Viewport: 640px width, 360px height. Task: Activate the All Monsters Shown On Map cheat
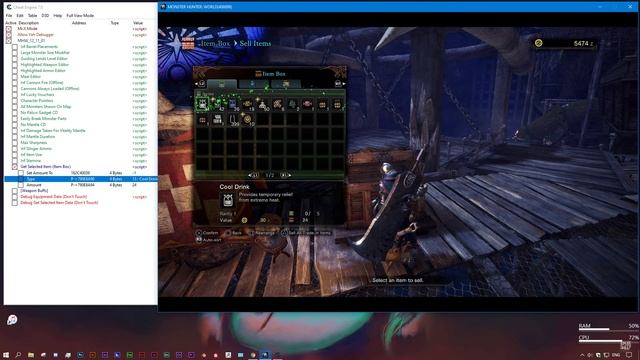(x=15, y=107)
